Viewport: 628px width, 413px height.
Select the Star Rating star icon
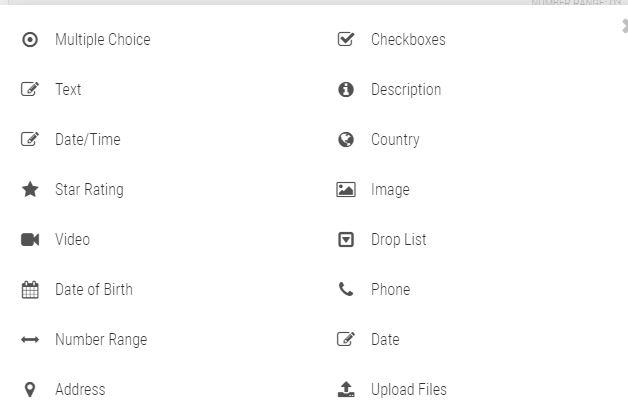click(x=30, y=190)
